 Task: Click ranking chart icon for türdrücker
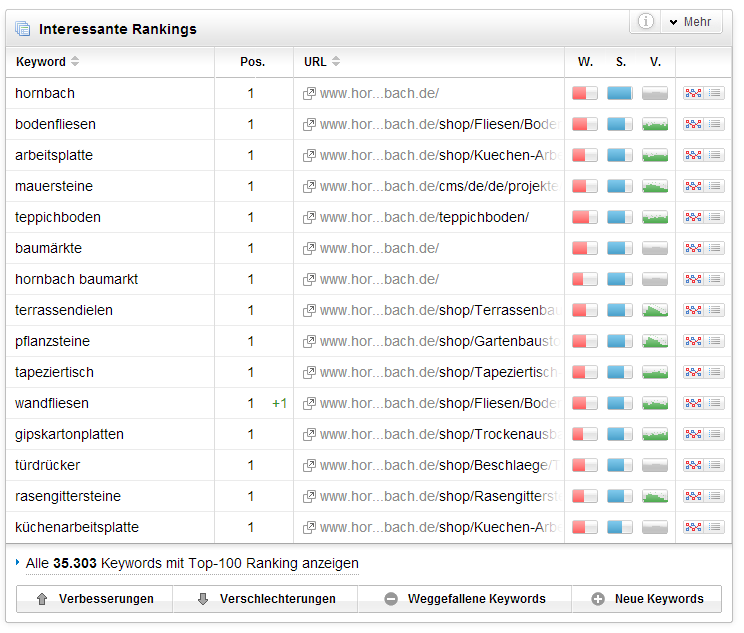coord(693,465)
